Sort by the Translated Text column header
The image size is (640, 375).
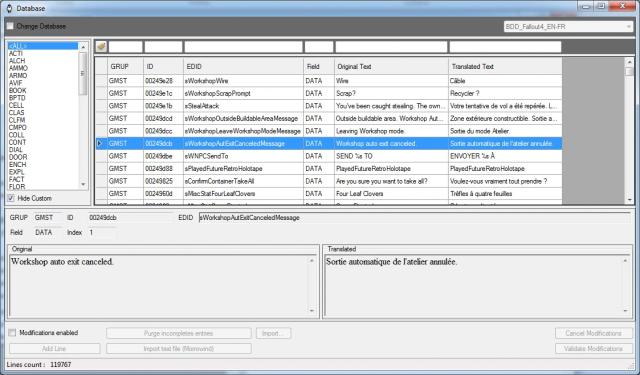point(505,67)
